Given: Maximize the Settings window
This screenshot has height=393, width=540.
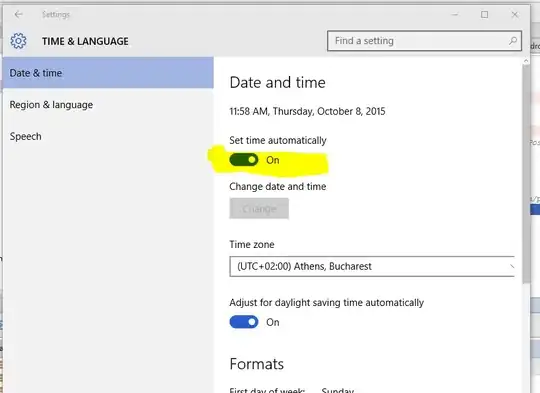Looking at the screenshot, I should 485,14.
